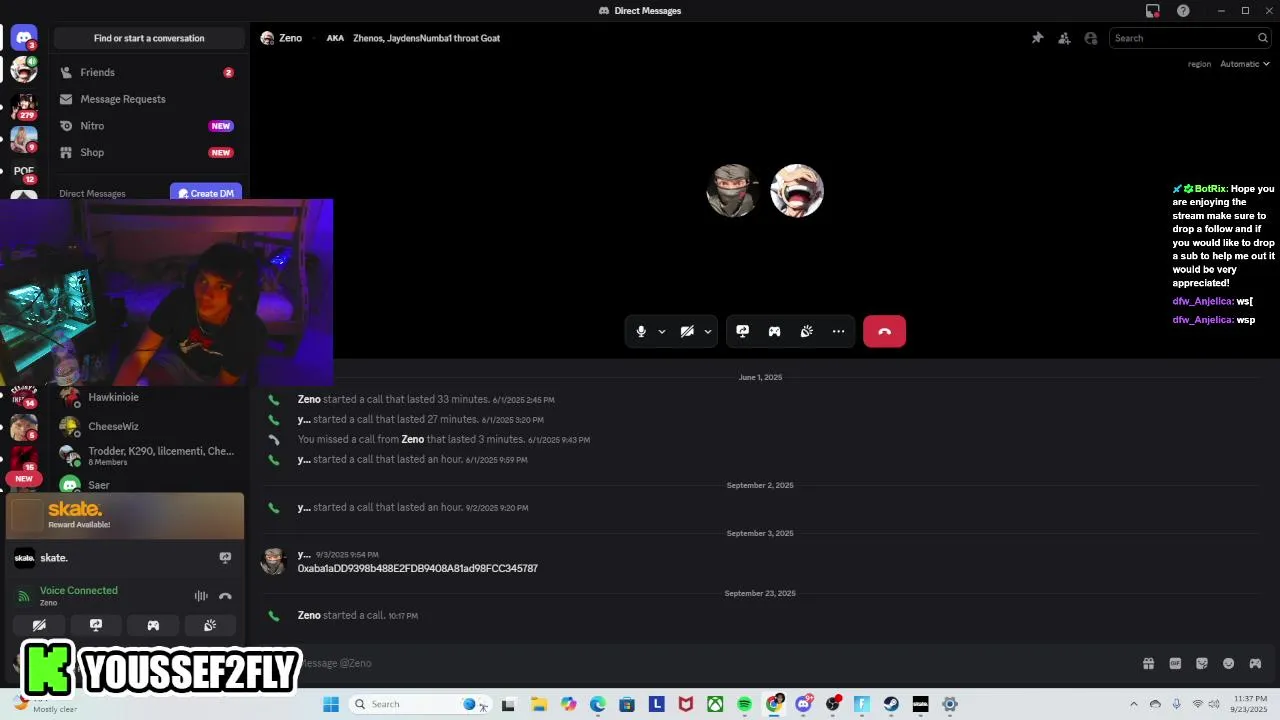Open soundboard in the sidebar voice panel
Viewport: 1280px width, 720px height.
210,625
